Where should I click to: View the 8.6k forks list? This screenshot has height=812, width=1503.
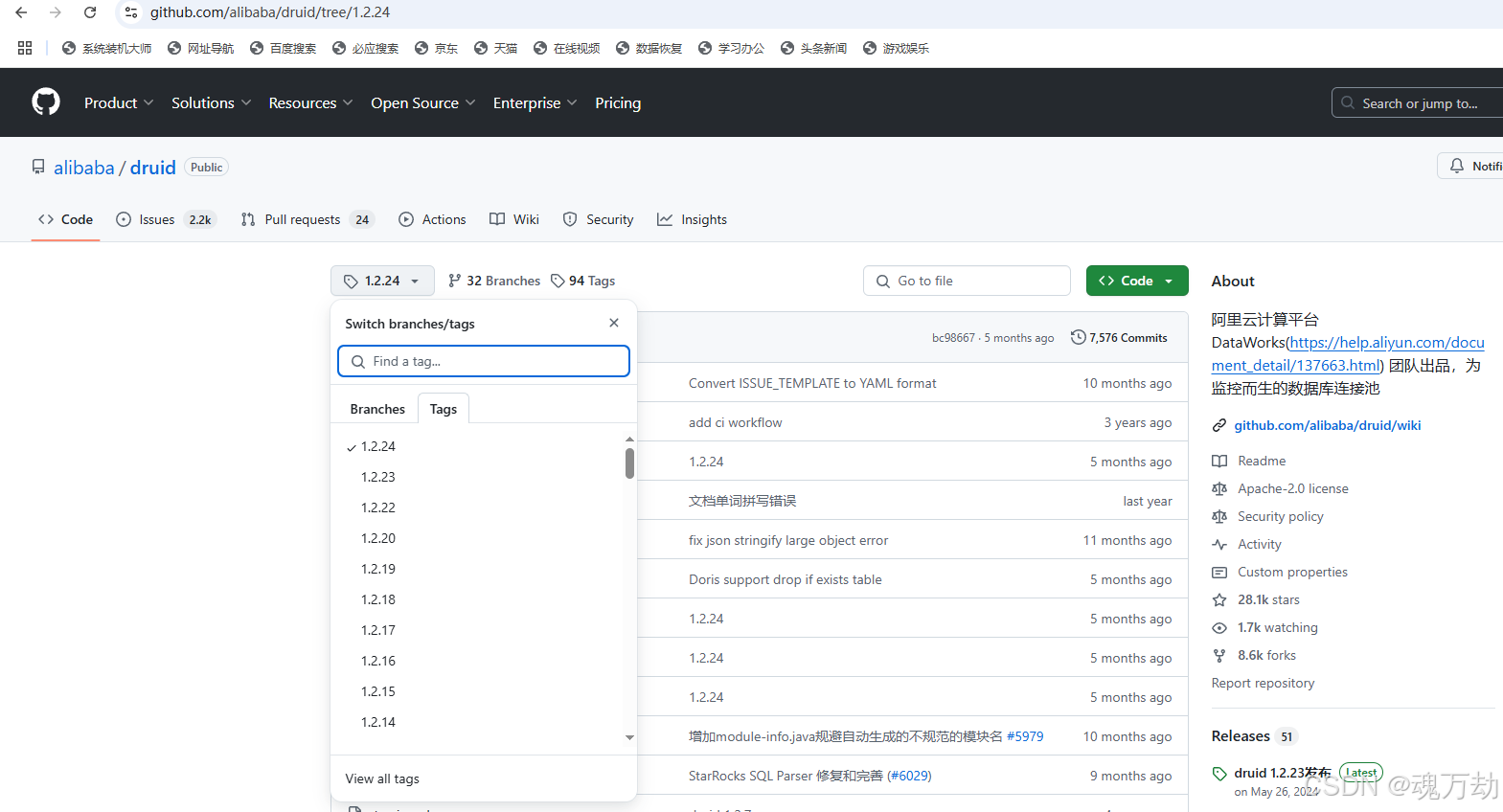[1266, 655]
